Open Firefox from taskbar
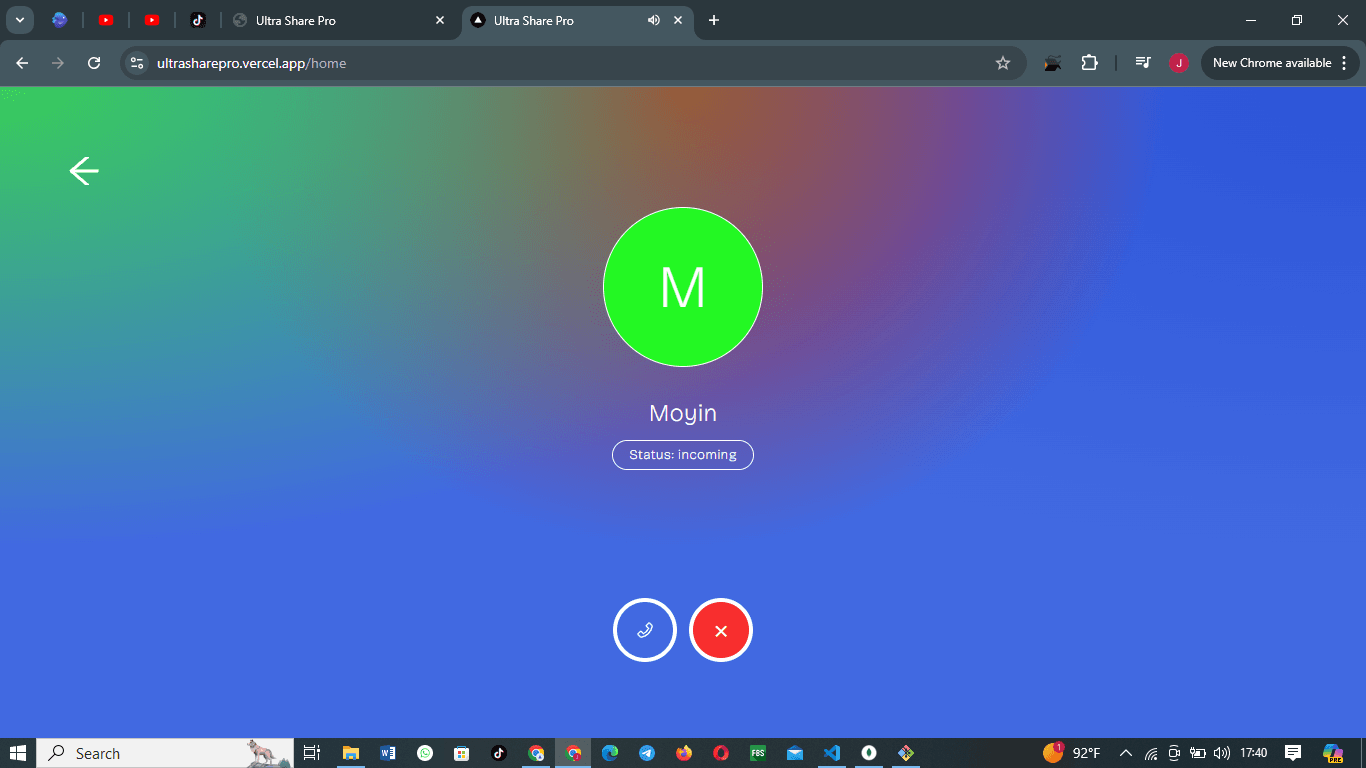 pyautogui.click(x=684, y=753)
